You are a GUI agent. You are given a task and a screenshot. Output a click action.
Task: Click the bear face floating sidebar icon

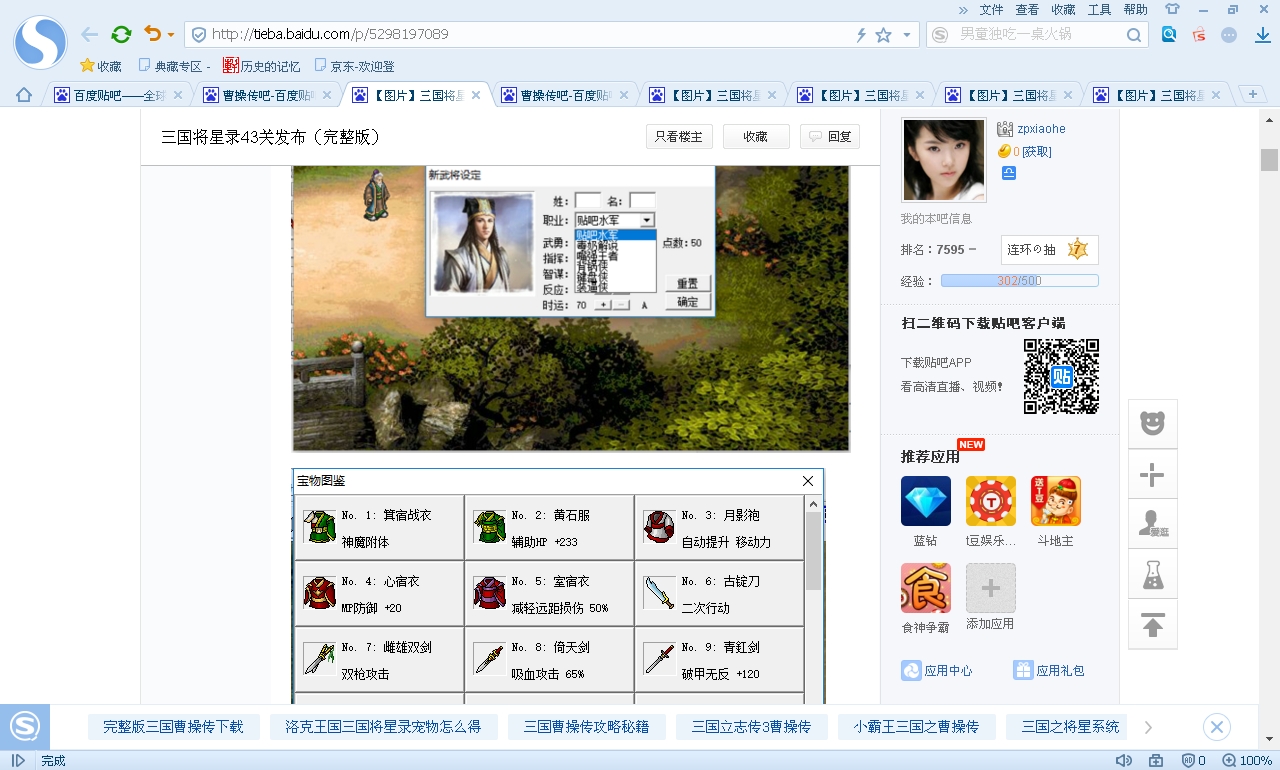1153,424
